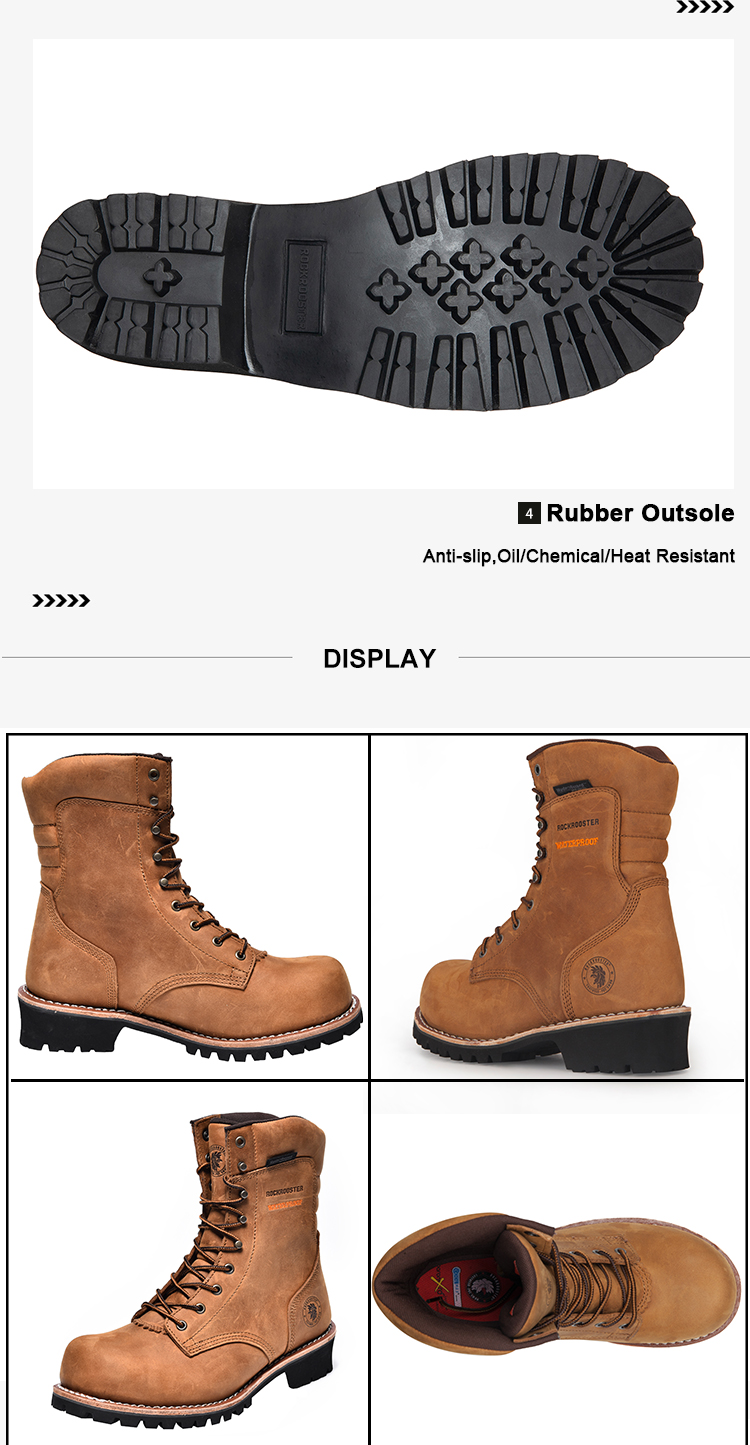Click the chevron arrows icon below description

pyautogui.click(x=61, y=601)
